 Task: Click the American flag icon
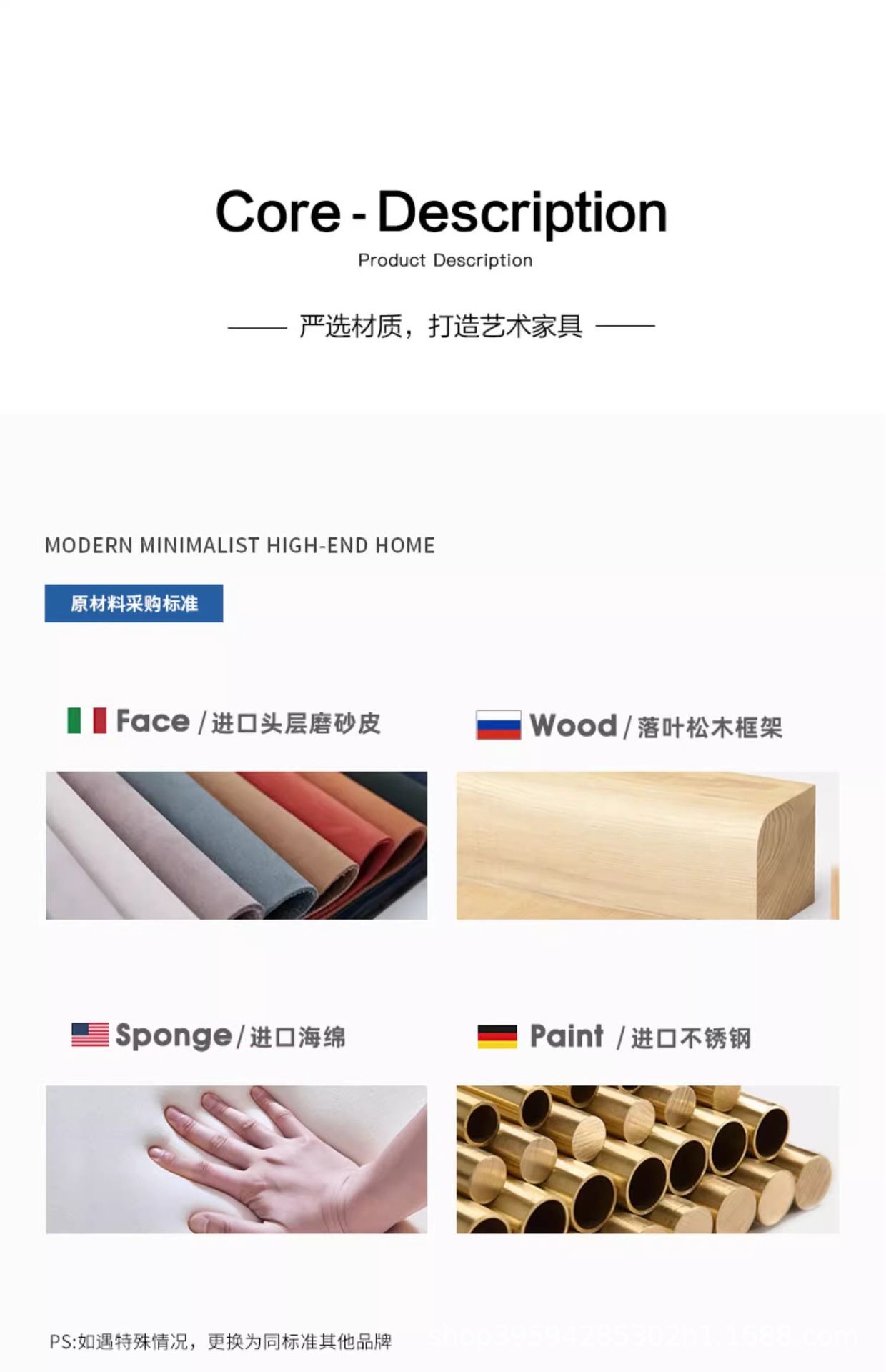90,1034
